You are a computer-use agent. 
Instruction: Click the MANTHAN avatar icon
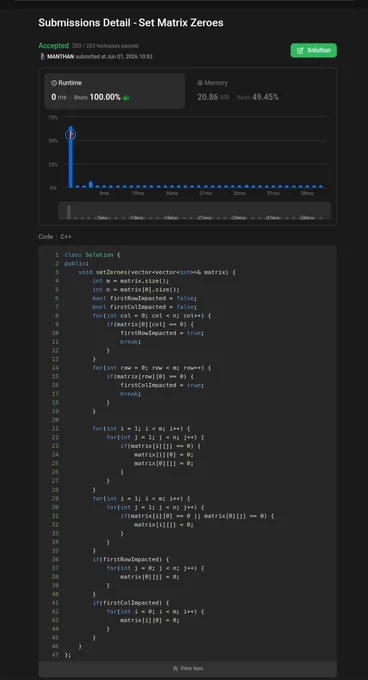42,56
